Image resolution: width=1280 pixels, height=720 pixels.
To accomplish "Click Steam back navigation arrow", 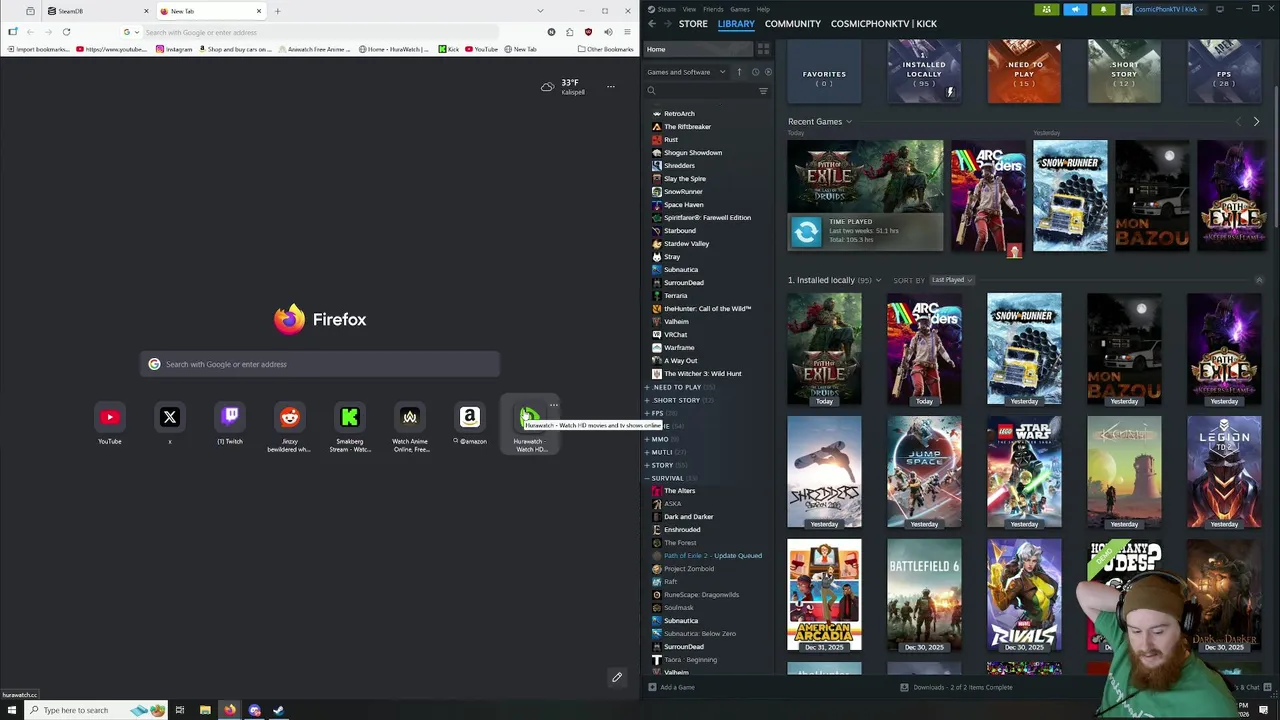I will click(652, 24).
